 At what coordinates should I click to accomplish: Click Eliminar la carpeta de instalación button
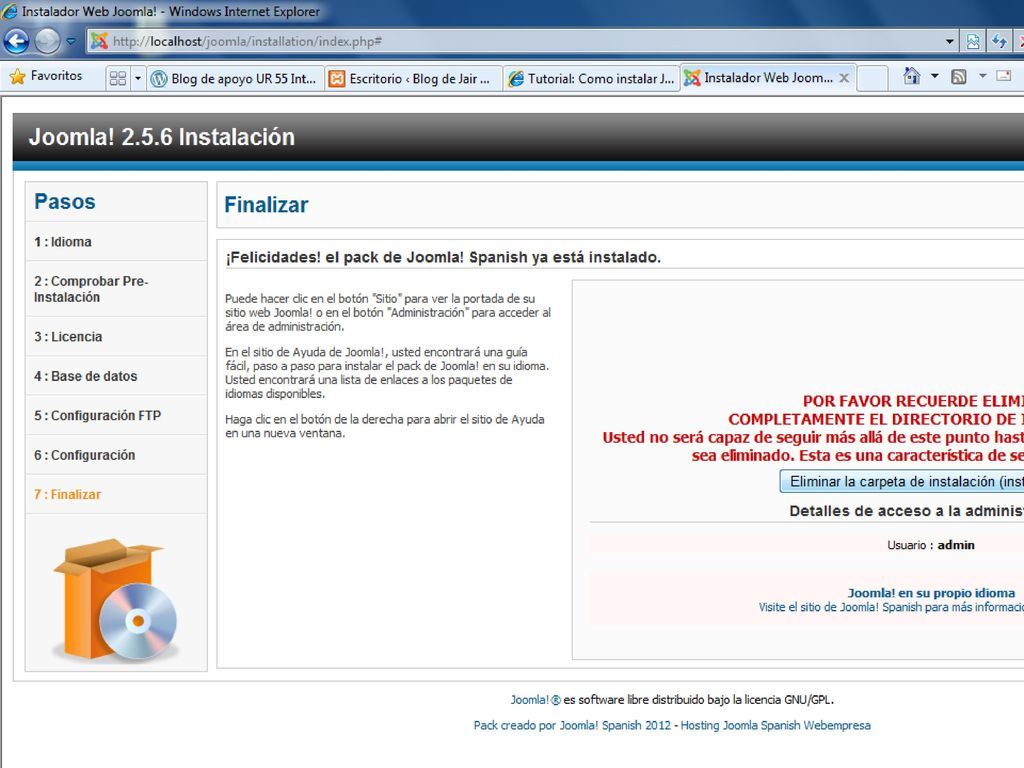[x=902, y=481]
